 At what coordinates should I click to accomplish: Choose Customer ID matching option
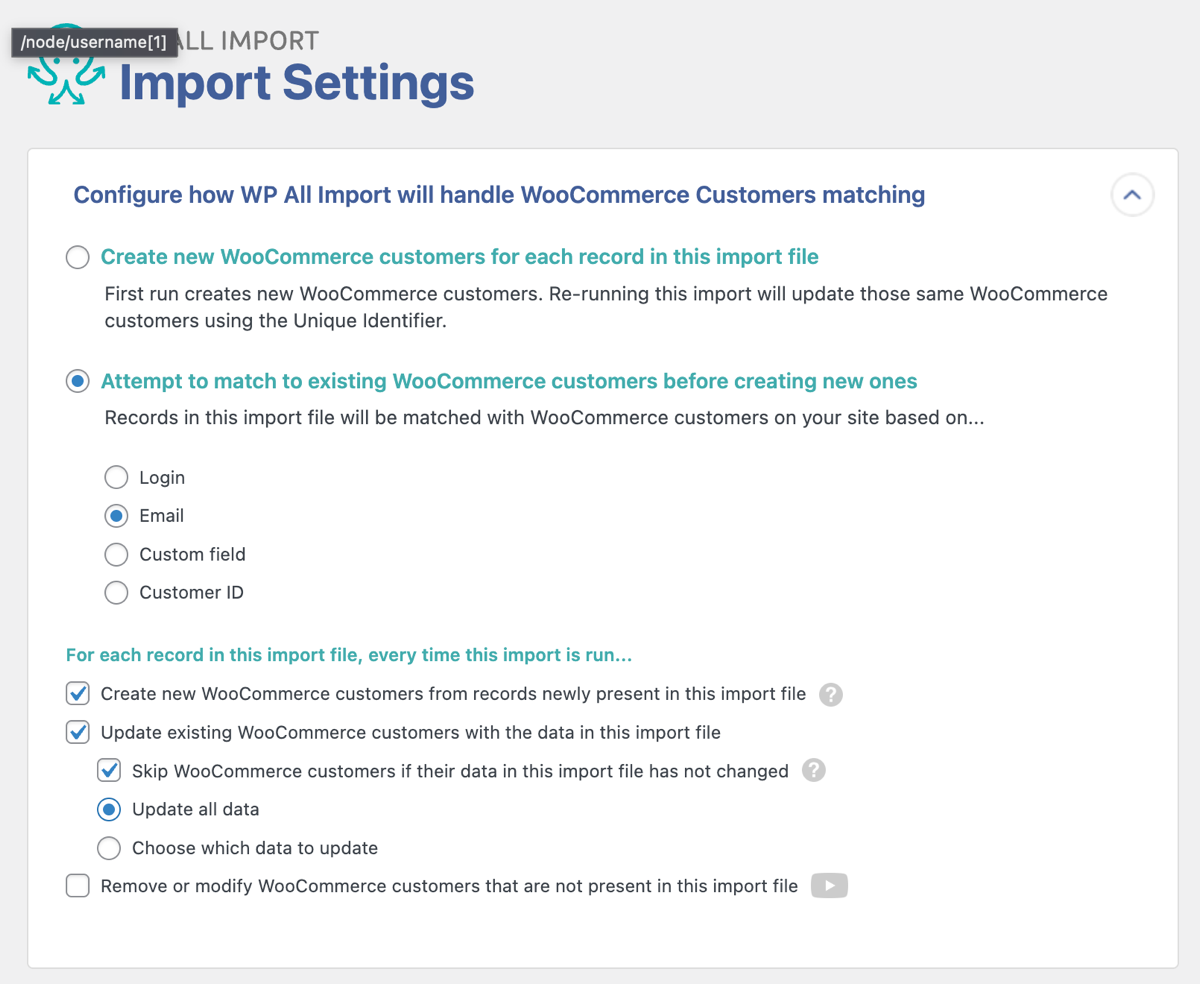click(x=117, y=593)
